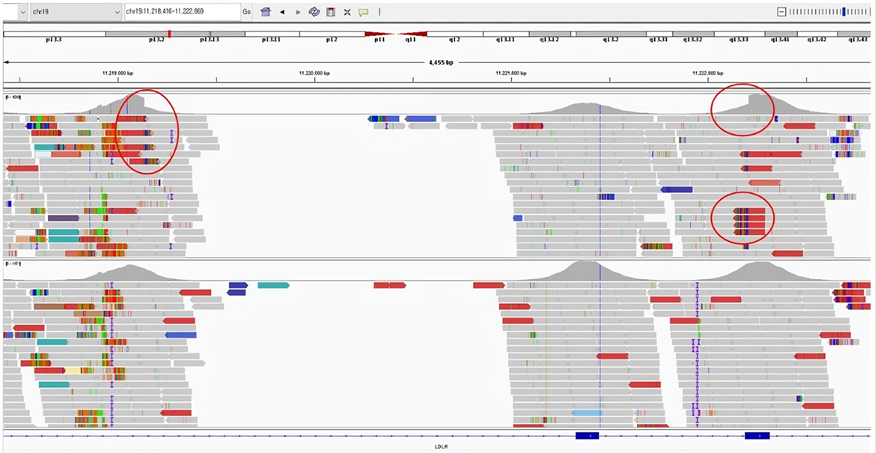
Task: Click the red position marker on ideogram
Action: coord(169,34)
